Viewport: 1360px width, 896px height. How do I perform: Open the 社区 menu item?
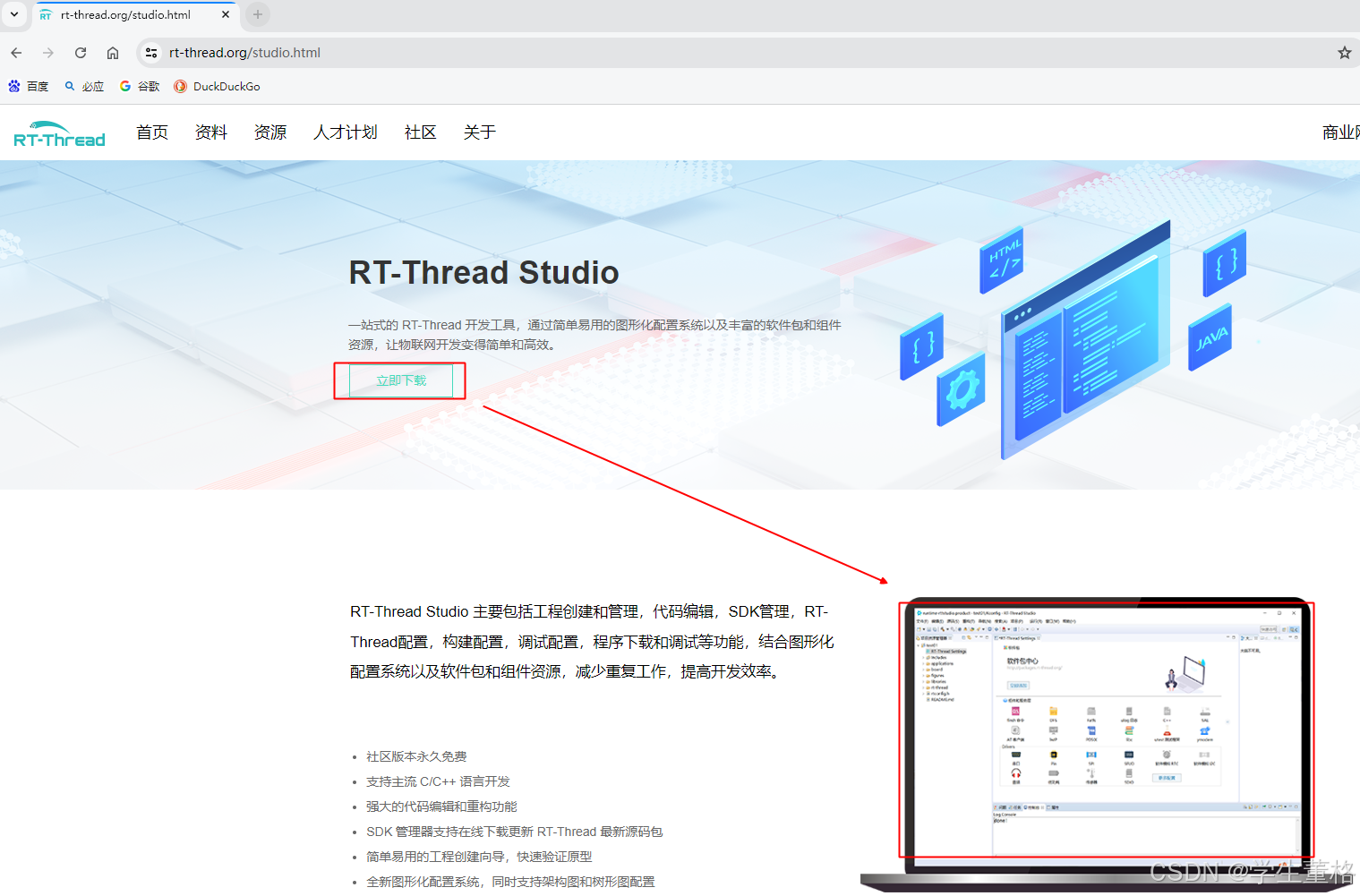(421, 132)
